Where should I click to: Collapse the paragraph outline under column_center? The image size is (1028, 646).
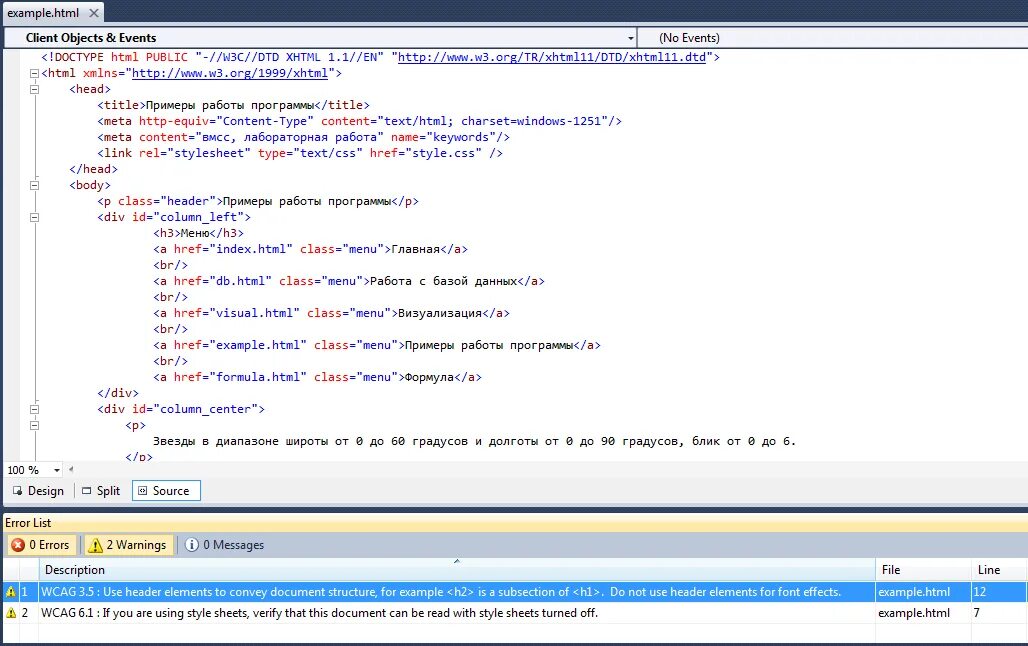pos(34,426)
